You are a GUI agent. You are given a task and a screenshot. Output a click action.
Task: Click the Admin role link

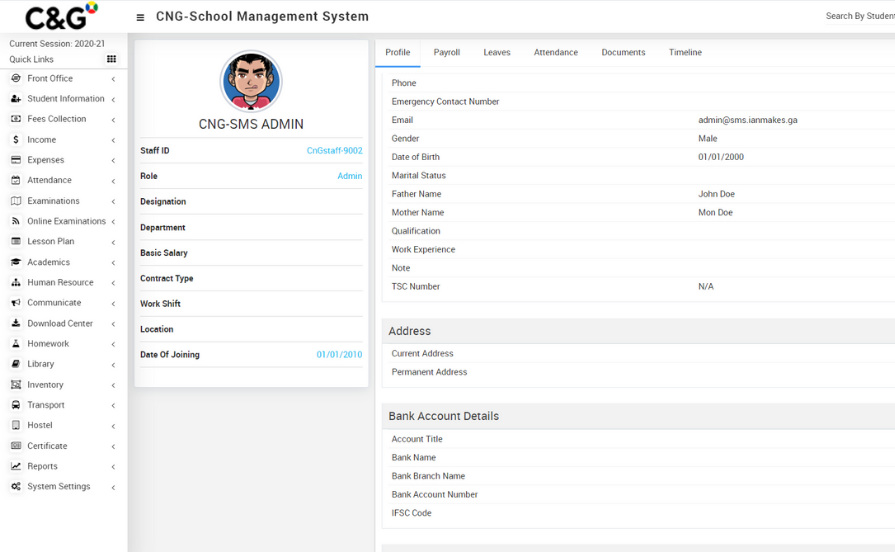(x=349, y=176)
